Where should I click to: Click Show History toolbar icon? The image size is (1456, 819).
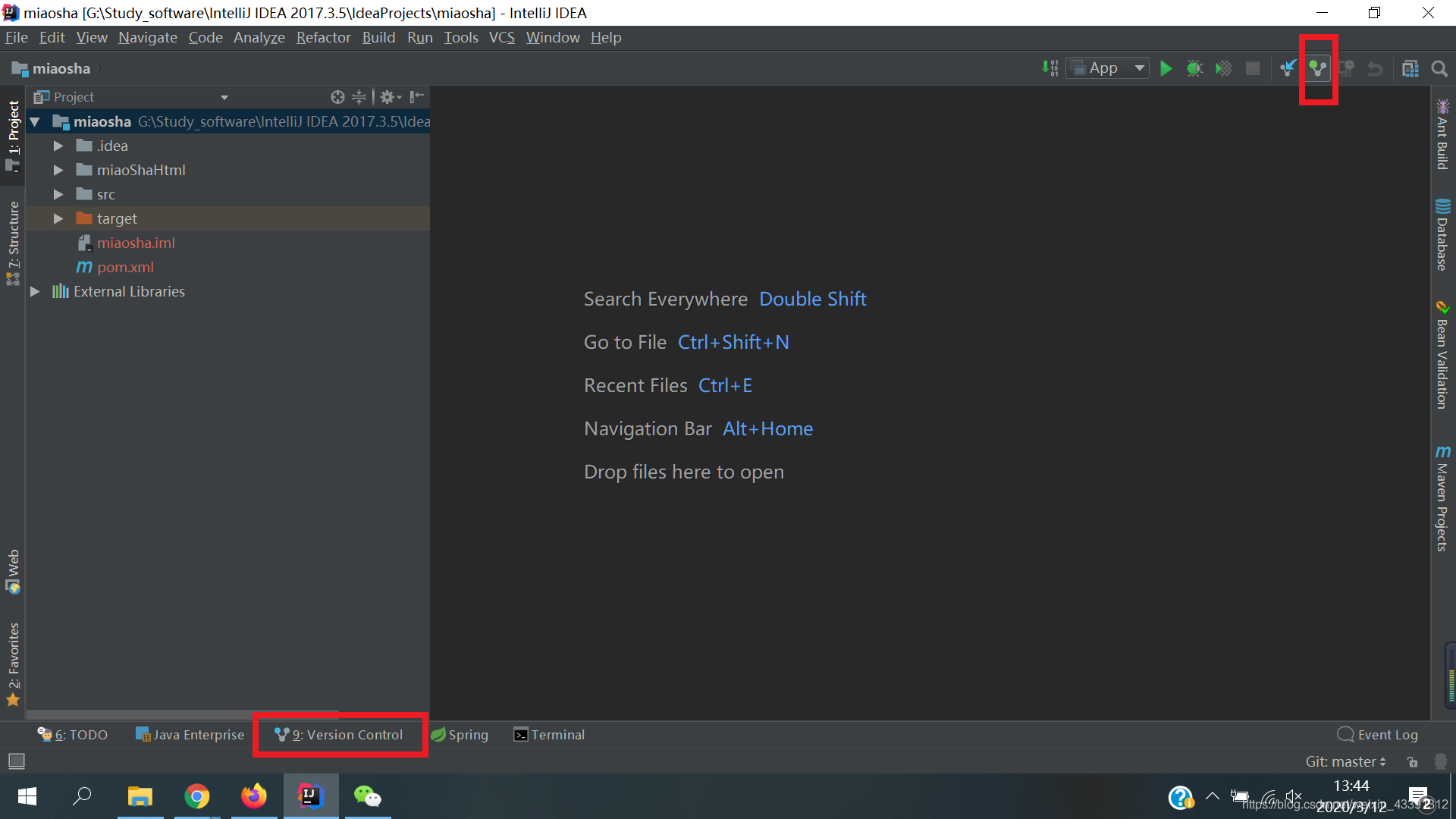point(1347,68)
